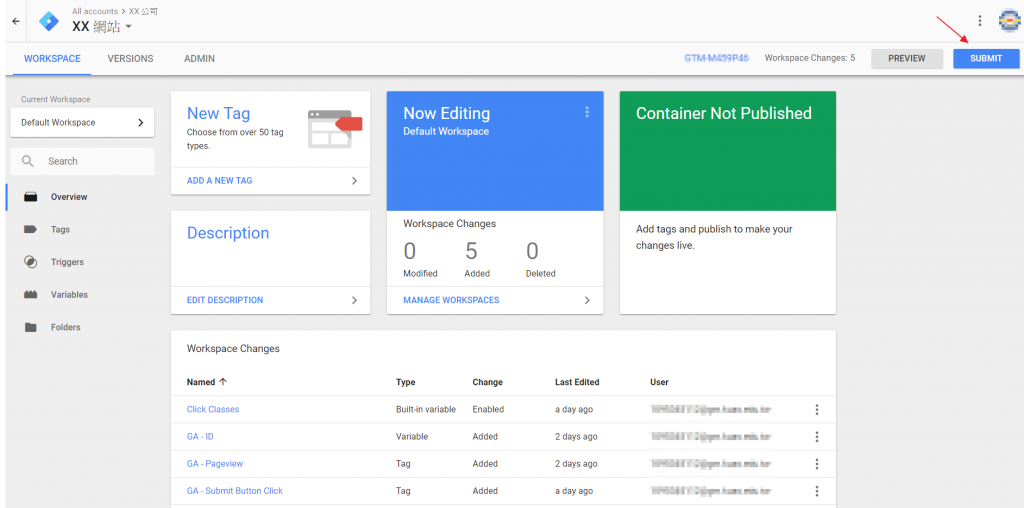Switch to the Versions tab
Image resolution: width=1024 pixels, height=508 pixels.
click(131, 59)
